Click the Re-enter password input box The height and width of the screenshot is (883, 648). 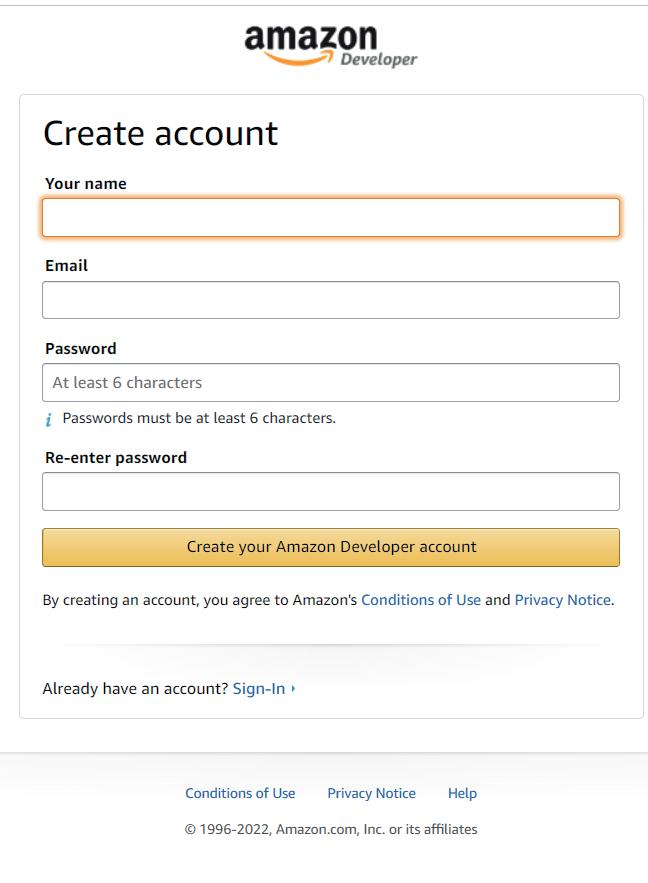(330, 492)
